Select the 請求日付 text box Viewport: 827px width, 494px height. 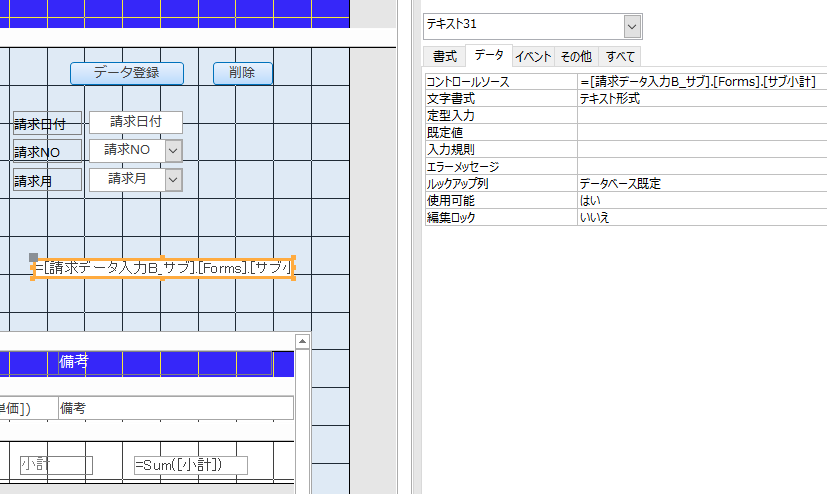(136, 122)
